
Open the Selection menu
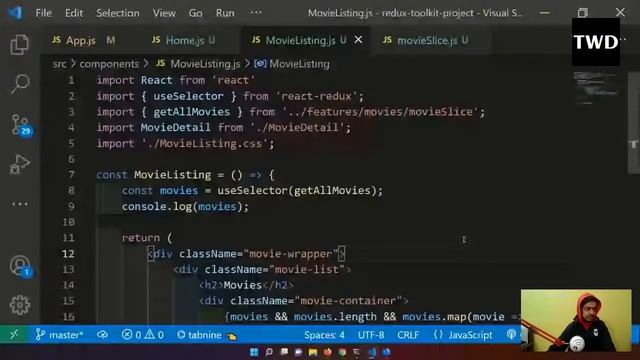(118, 13)
